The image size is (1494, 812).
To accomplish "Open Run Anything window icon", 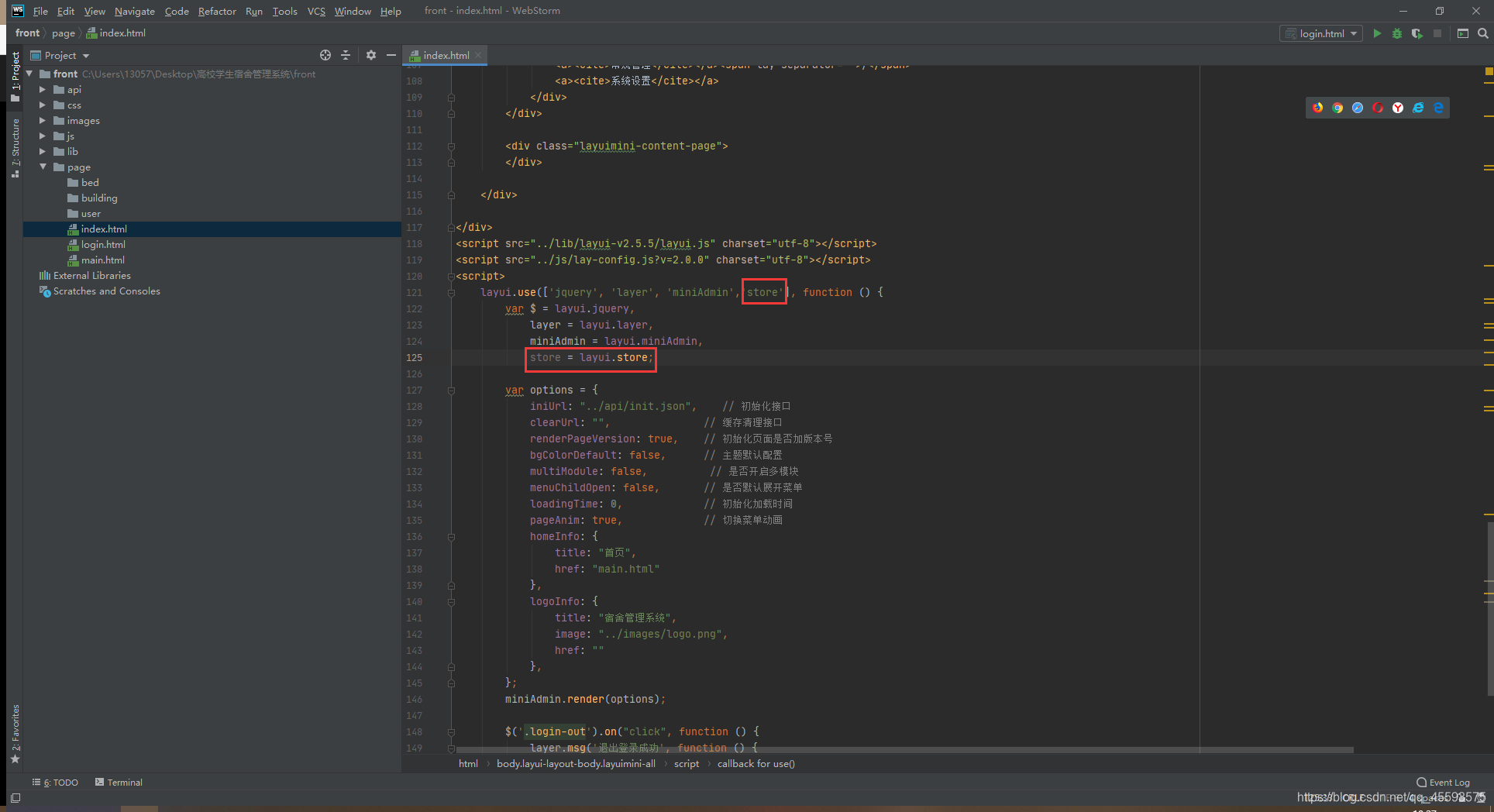I will click(1463, 33).
